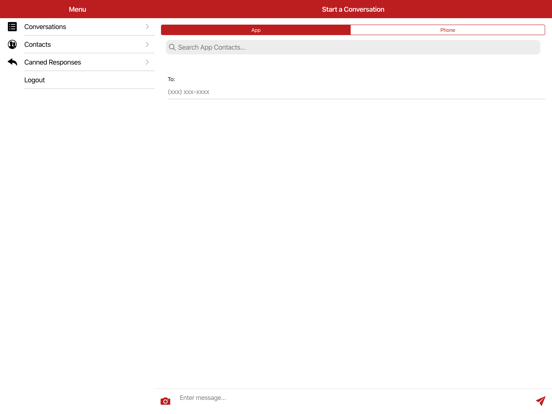Expand Canned Responses chevron arrow
This screenshot has height=414, width=552.
[x=147, y=62]
